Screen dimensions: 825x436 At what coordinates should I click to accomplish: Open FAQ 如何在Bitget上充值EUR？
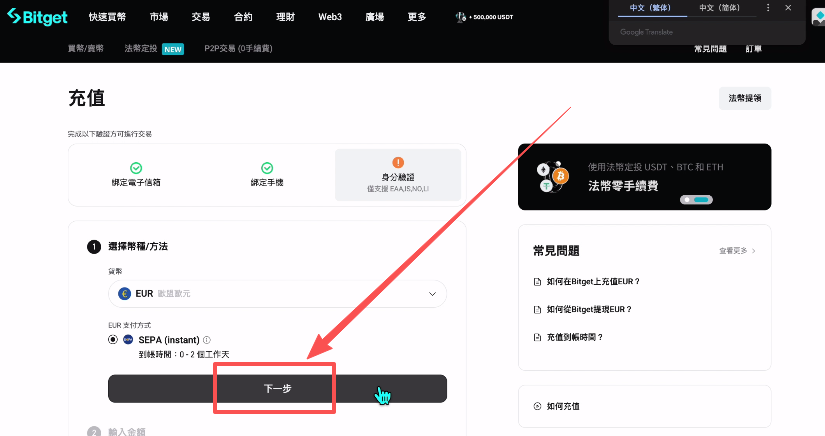pos(594,282)
